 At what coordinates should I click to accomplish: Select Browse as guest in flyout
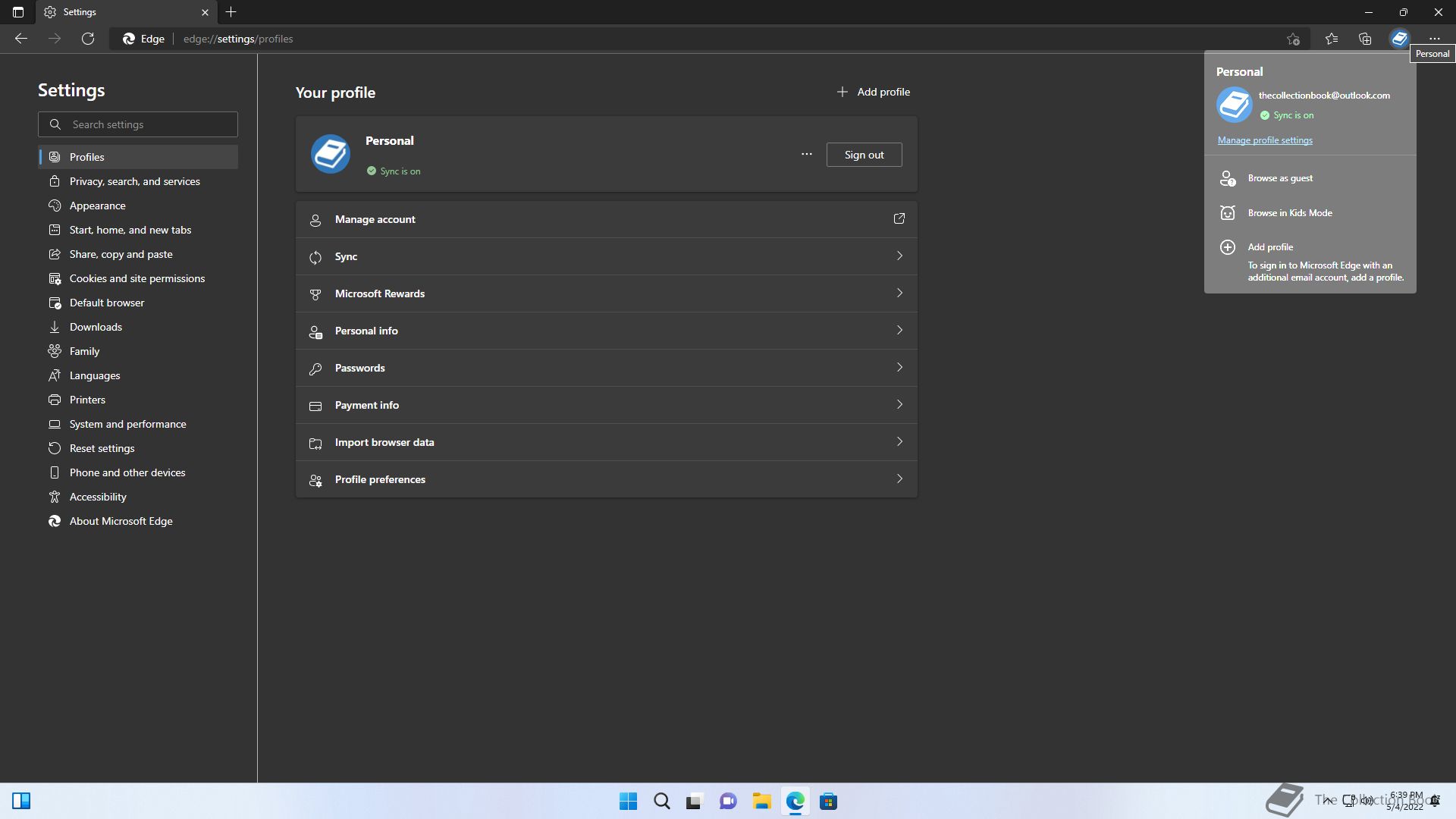pos(1310,178)
